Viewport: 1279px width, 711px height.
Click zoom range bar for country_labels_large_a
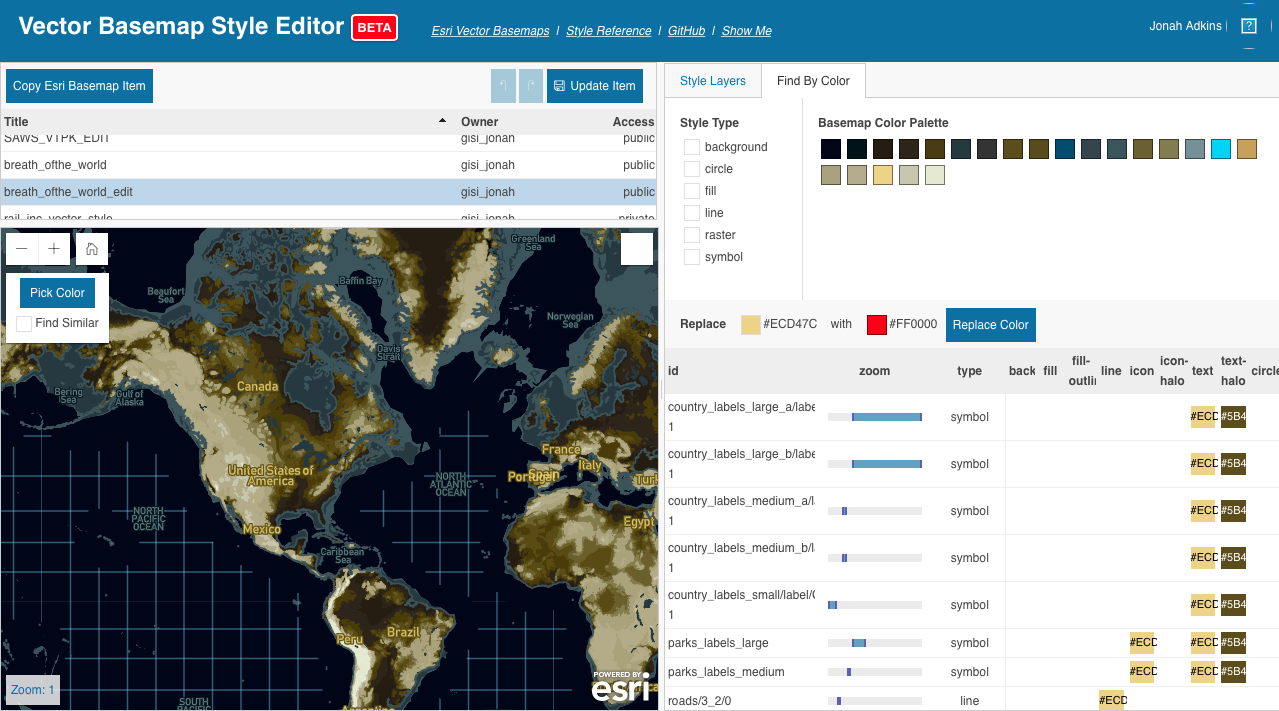coord(875,417)
